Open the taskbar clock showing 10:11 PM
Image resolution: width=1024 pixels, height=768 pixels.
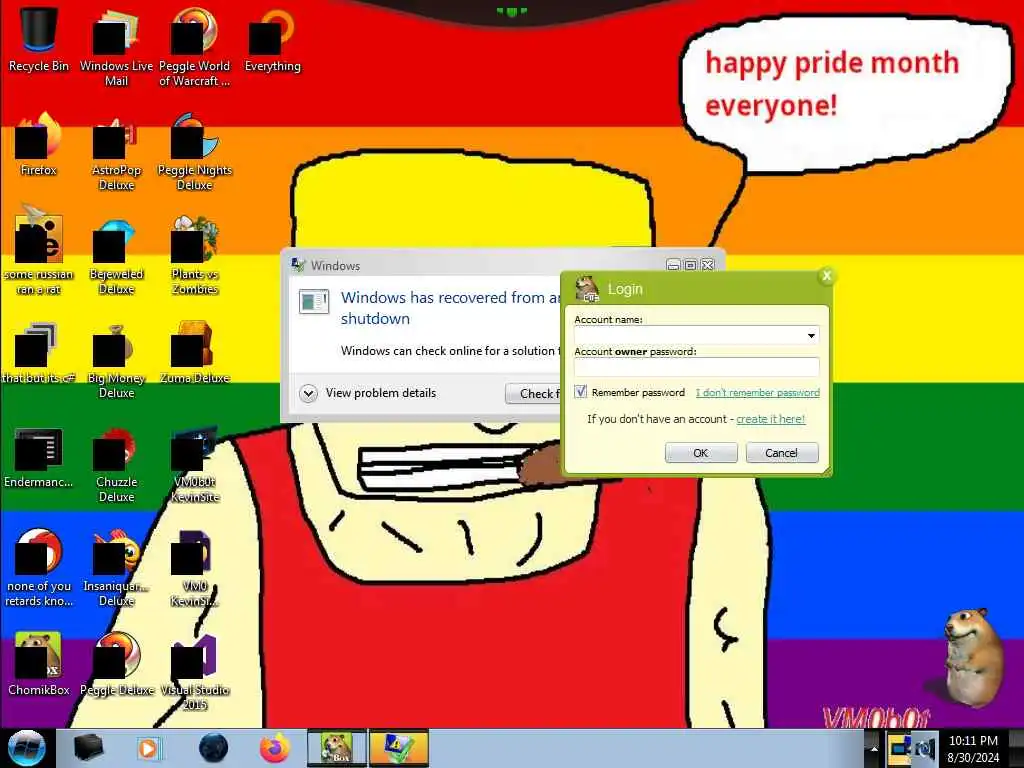coord(973,748)
